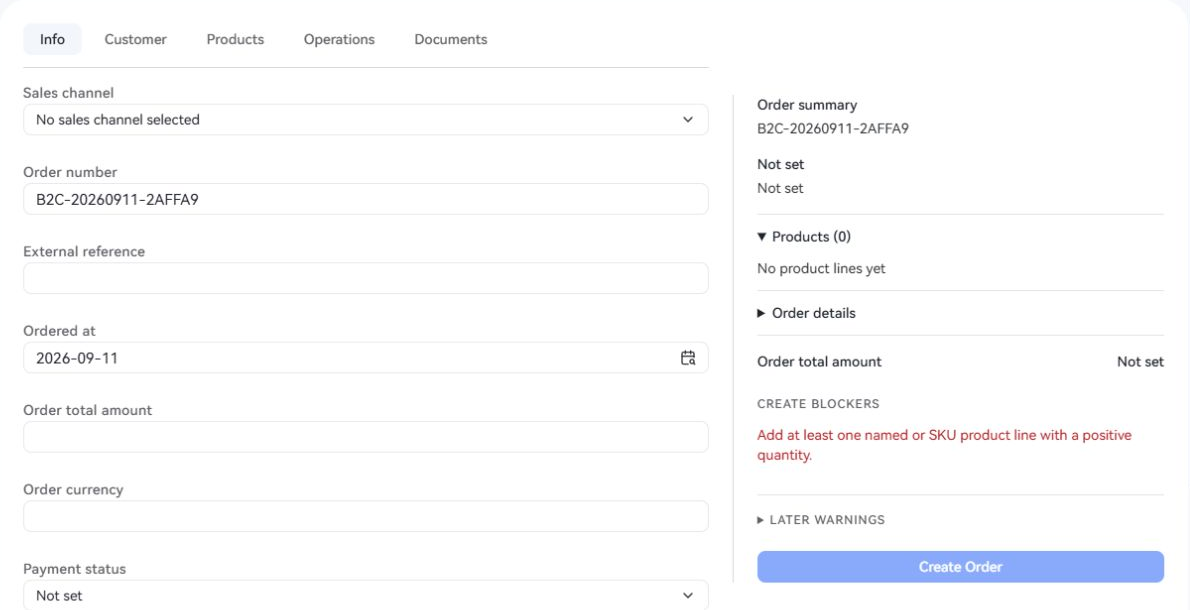
Task: Click the Sales channel dropdown chevron
Action: pos(688,120)
